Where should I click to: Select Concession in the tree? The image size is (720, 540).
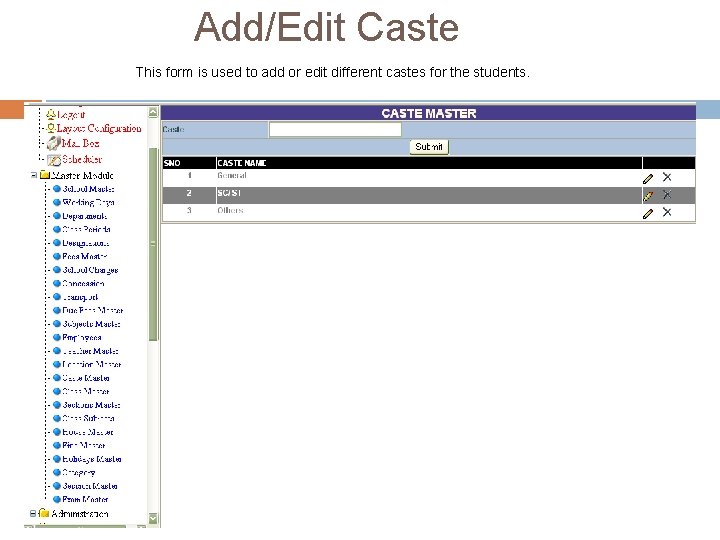[x=83, y=283]
